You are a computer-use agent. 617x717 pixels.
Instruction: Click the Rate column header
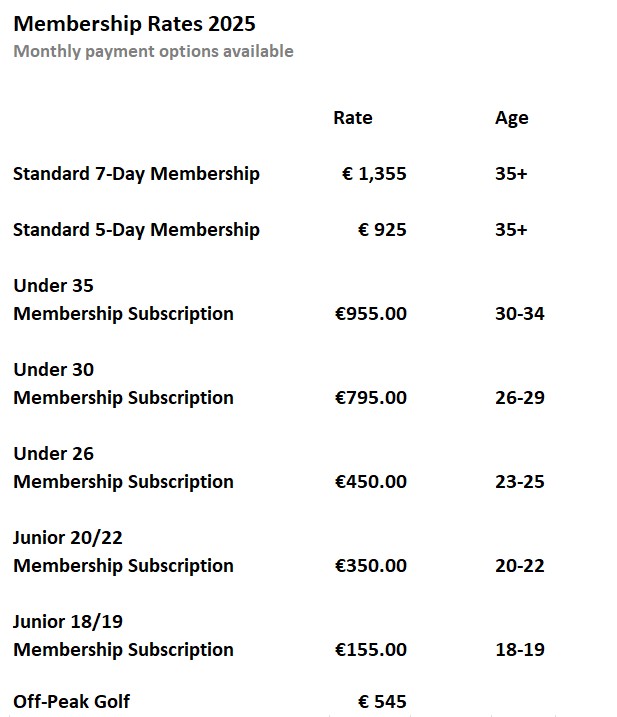352,118
